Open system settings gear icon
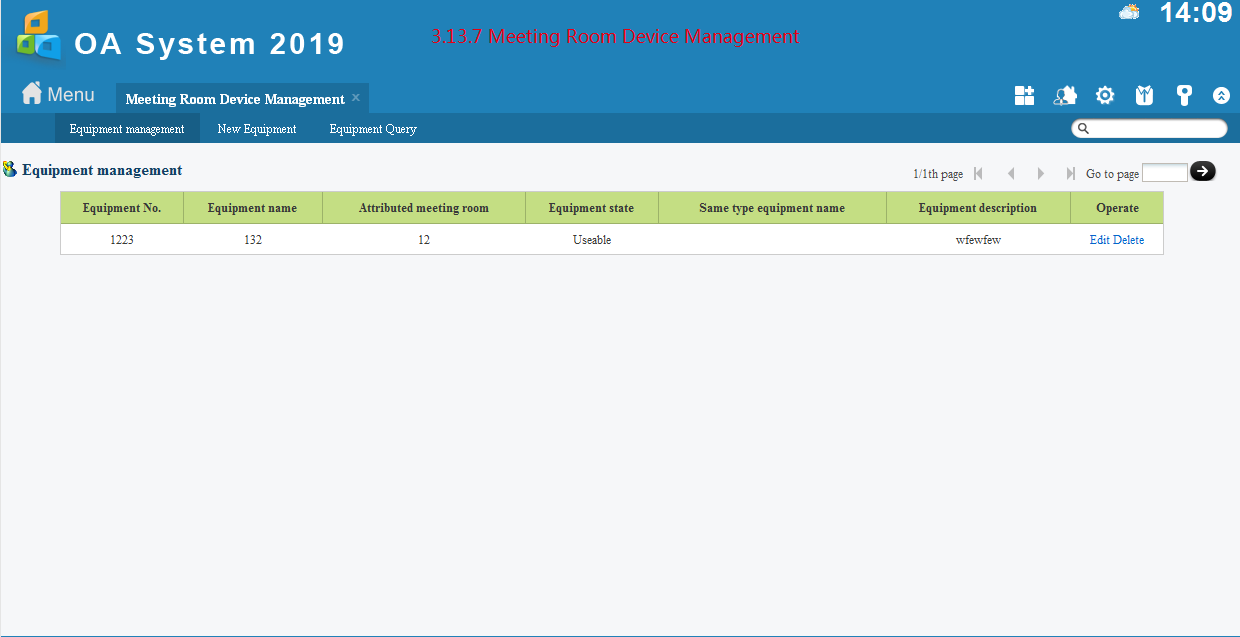The height and width of the screenshot is (637, 1240). pyautogui.click(x=1105, y=95)
